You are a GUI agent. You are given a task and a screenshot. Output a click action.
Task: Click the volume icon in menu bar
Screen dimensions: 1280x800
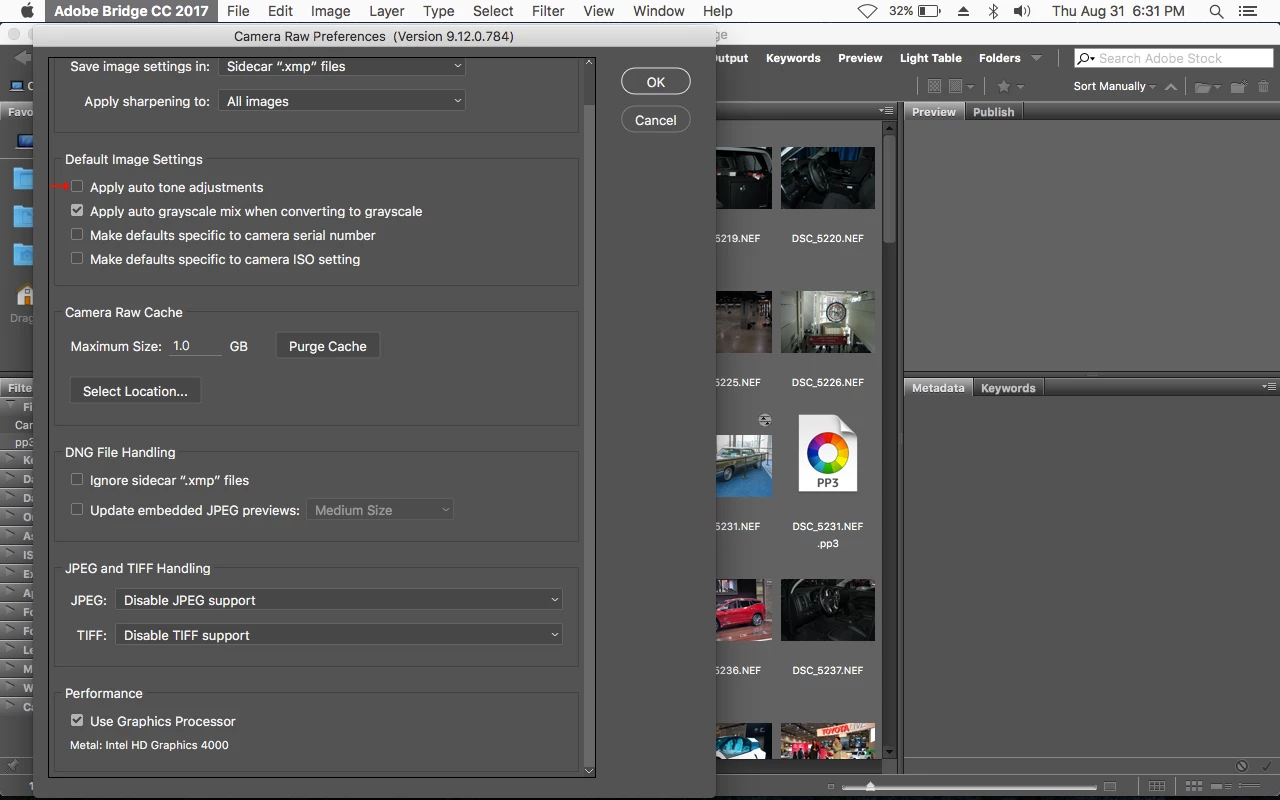1021,11
